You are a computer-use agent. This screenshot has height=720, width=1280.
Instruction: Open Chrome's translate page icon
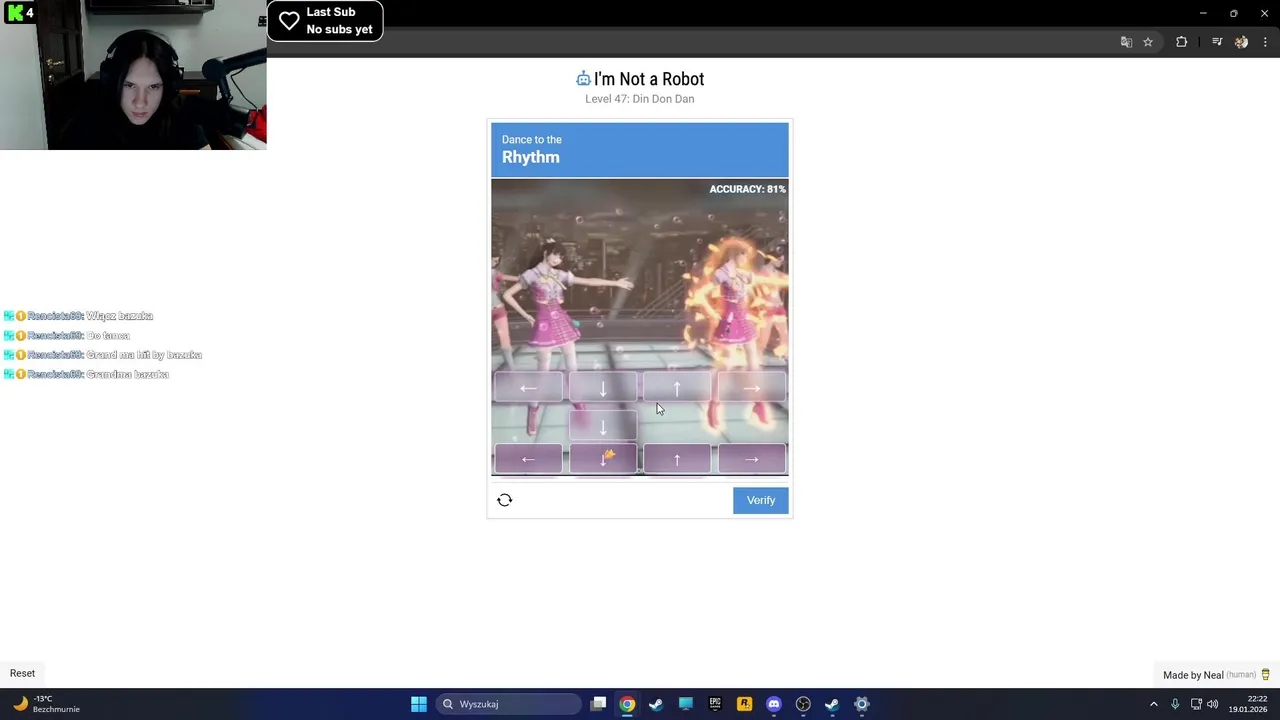(1126, 42)
